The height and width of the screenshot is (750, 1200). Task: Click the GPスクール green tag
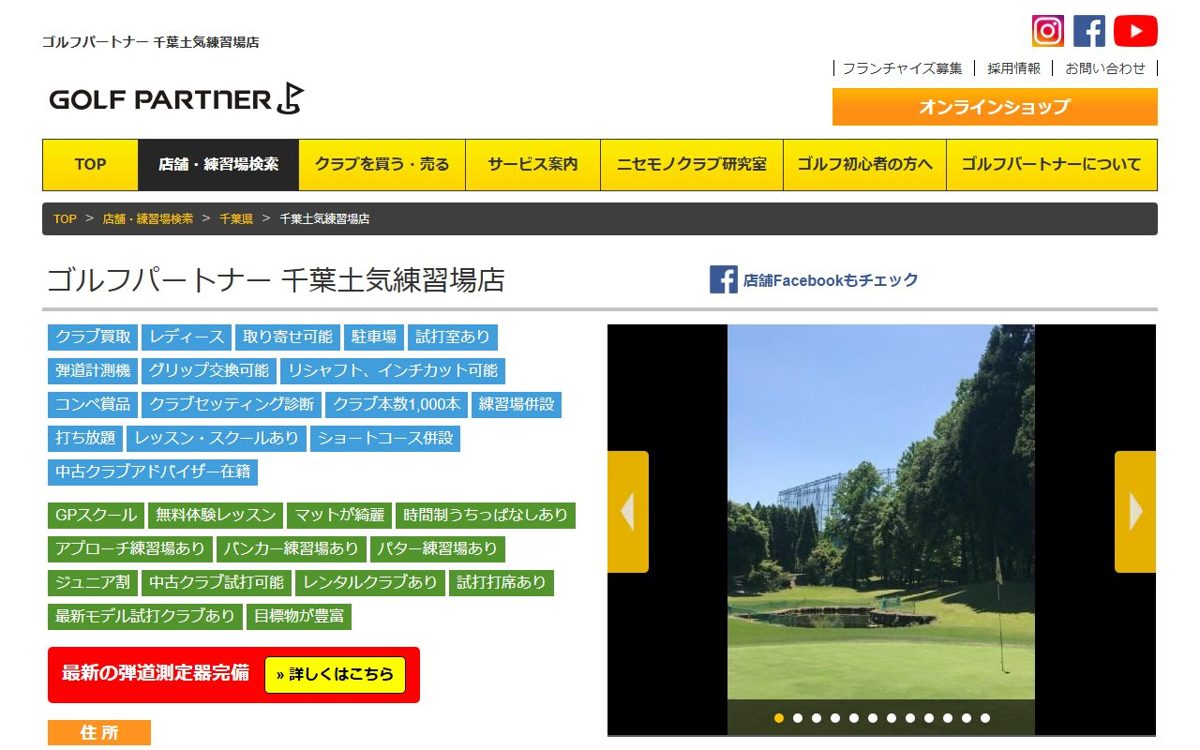pos(96,516)
